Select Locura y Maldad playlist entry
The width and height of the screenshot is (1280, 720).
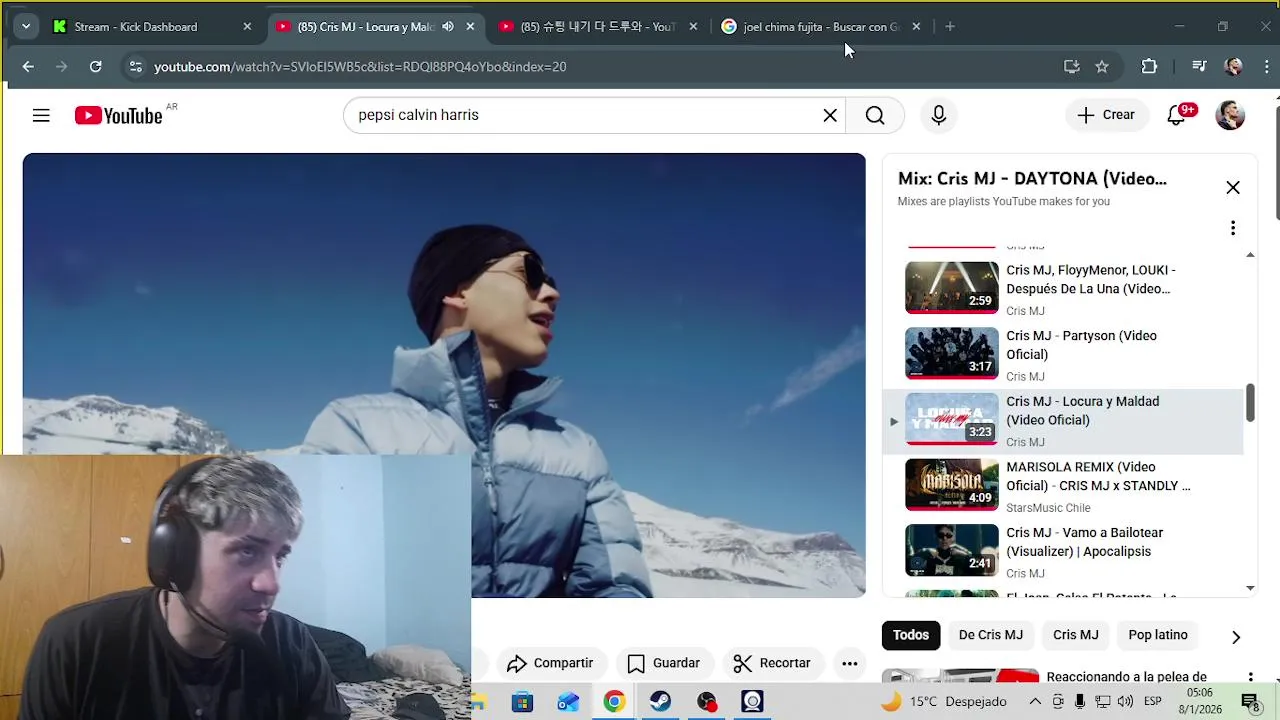pos(1062,421)
